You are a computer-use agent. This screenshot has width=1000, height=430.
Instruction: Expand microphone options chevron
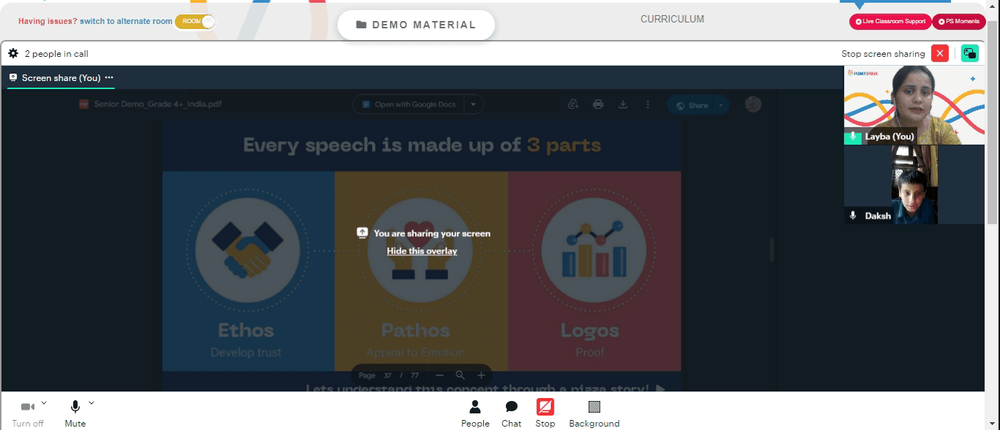point(91,403)
